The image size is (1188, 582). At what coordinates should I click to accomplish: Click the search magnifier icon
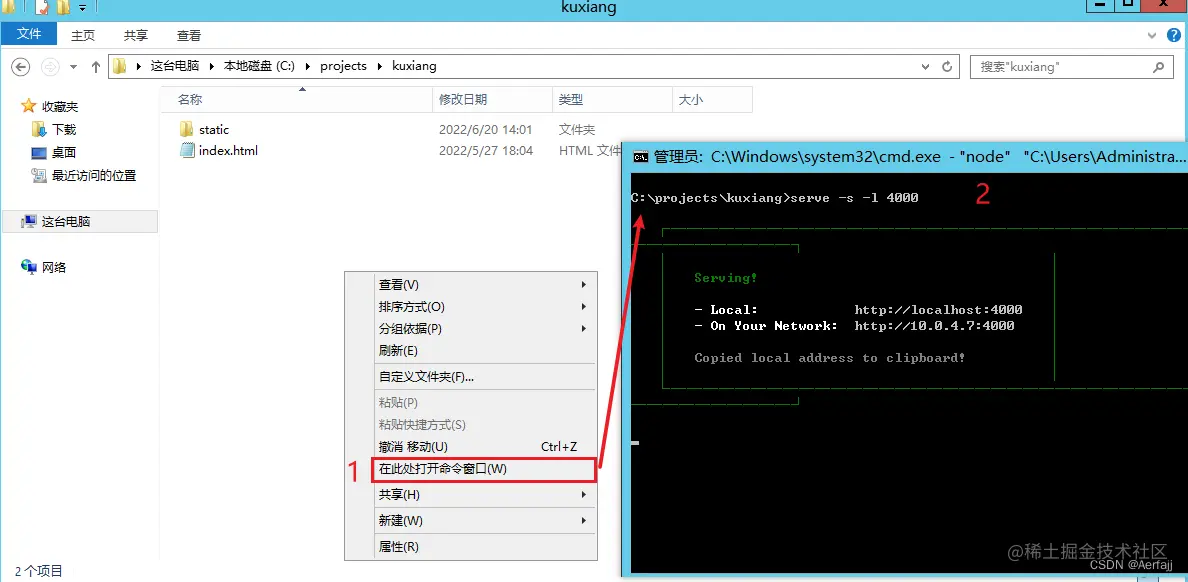[1158, 67]
